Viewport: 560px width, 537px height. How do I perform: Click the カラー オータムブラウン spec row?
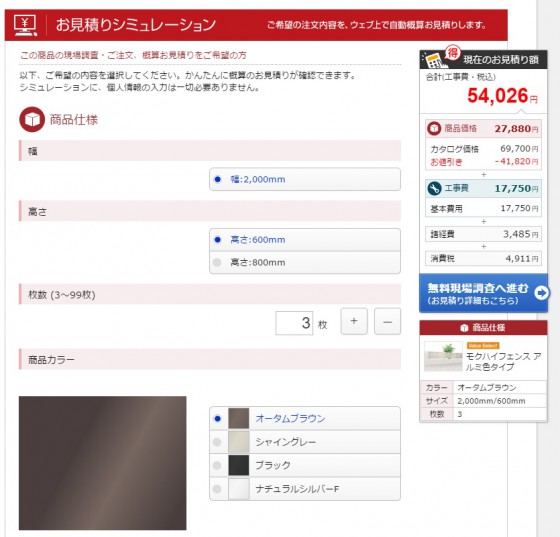coord(483,387)
